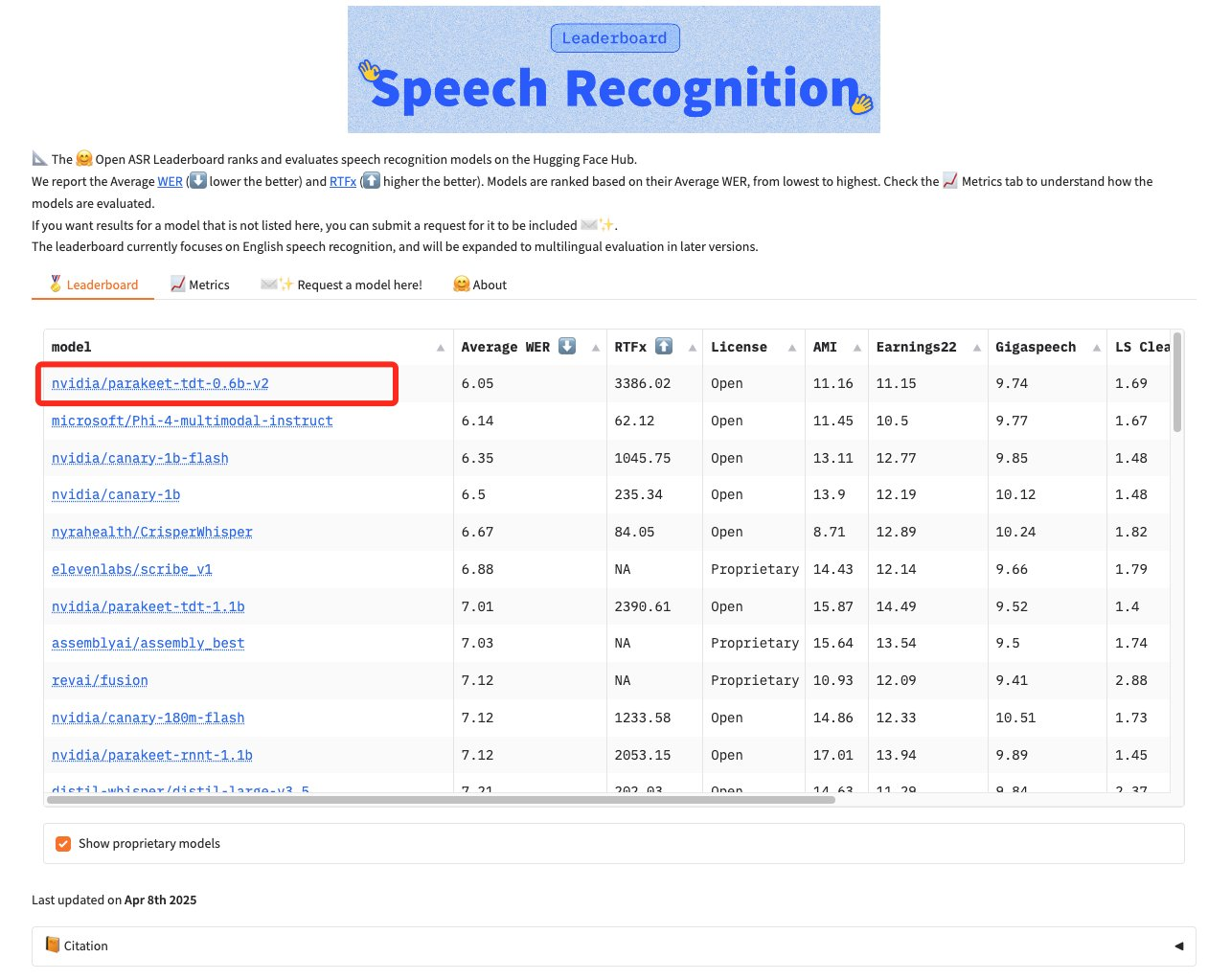Open nvidia/canary-1b model link

[x=116, y=494]
